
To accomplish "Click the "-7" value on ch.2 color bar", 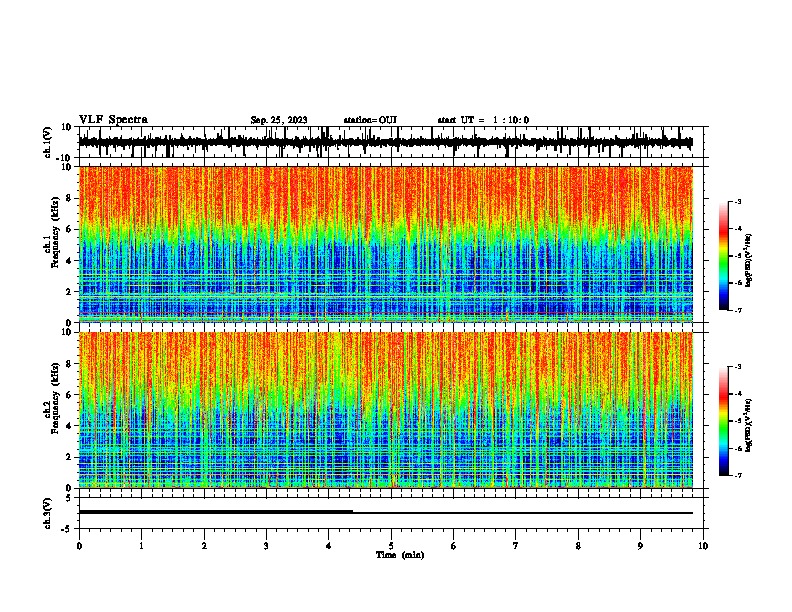I will [x=737, y=476].
